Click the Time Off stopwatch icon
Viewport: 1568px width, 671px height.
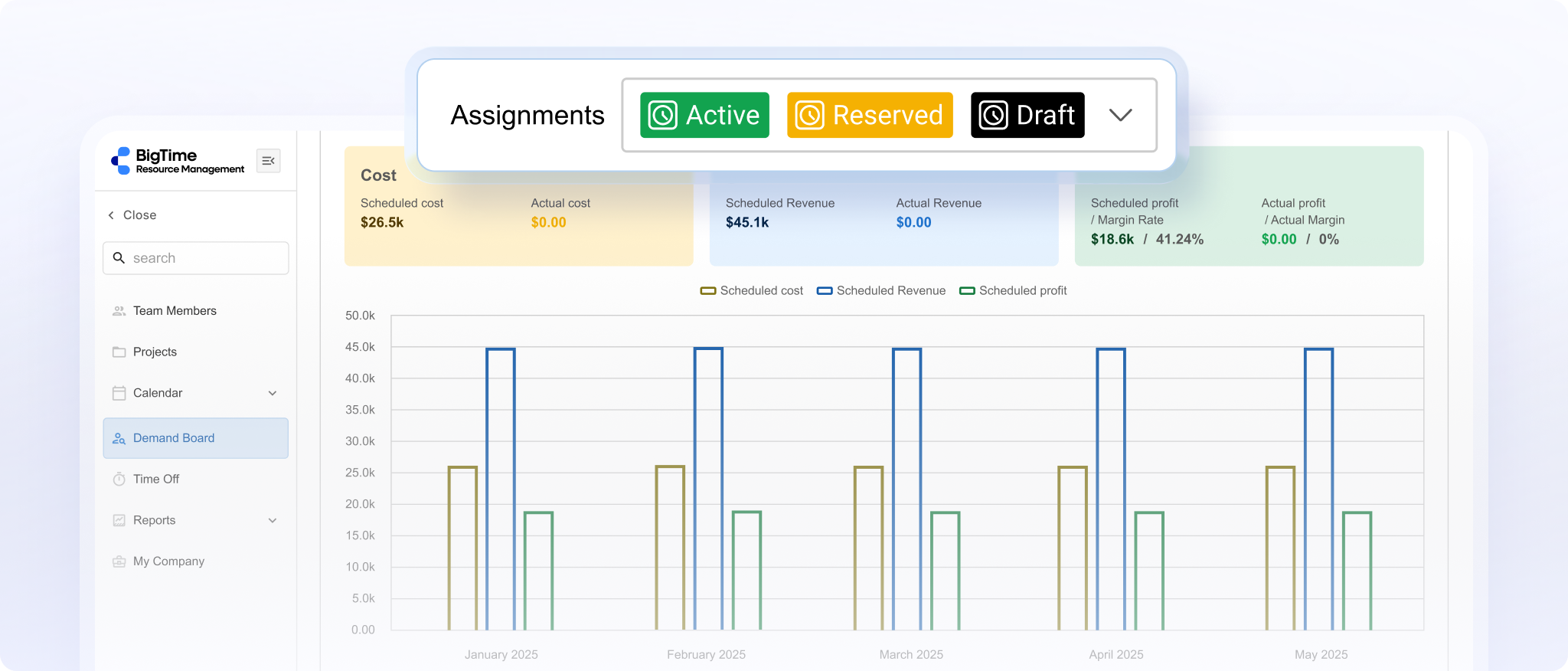[119, 480]
